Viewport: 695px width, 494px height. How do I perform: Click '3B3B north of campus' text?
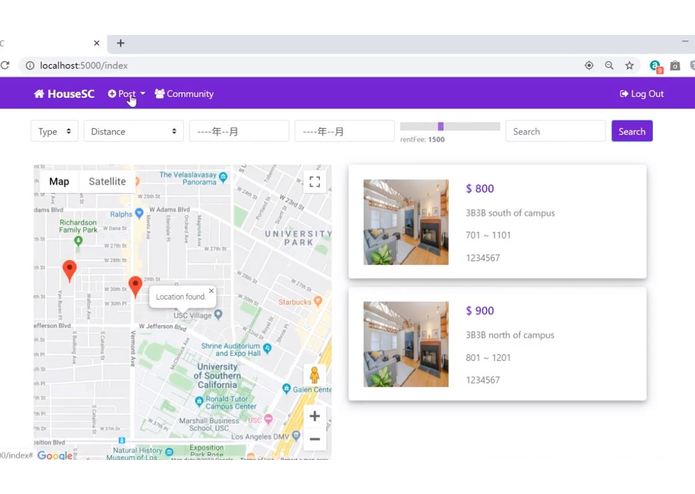[510, 335]
